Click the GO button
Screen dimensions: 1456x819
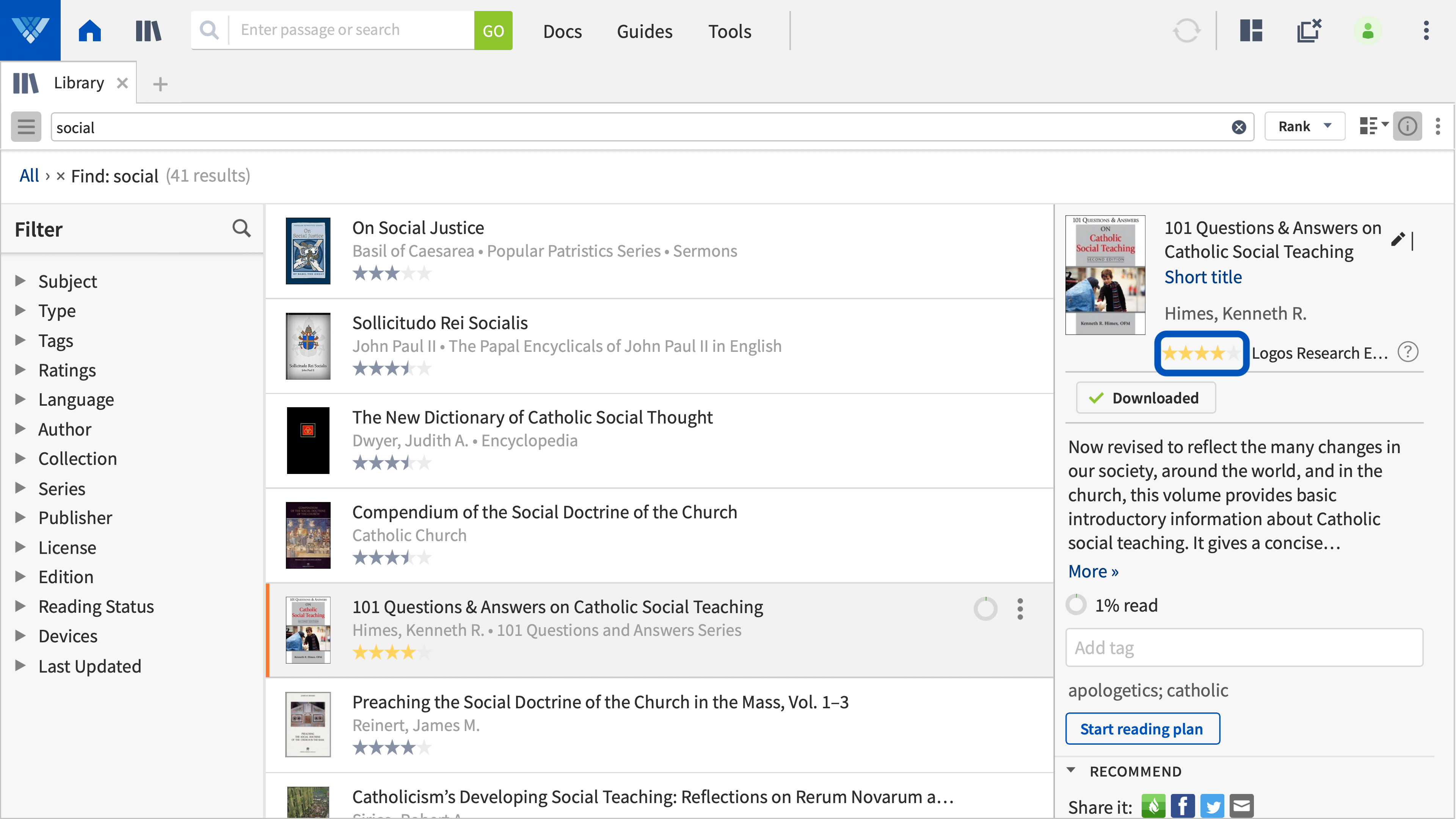493,30
